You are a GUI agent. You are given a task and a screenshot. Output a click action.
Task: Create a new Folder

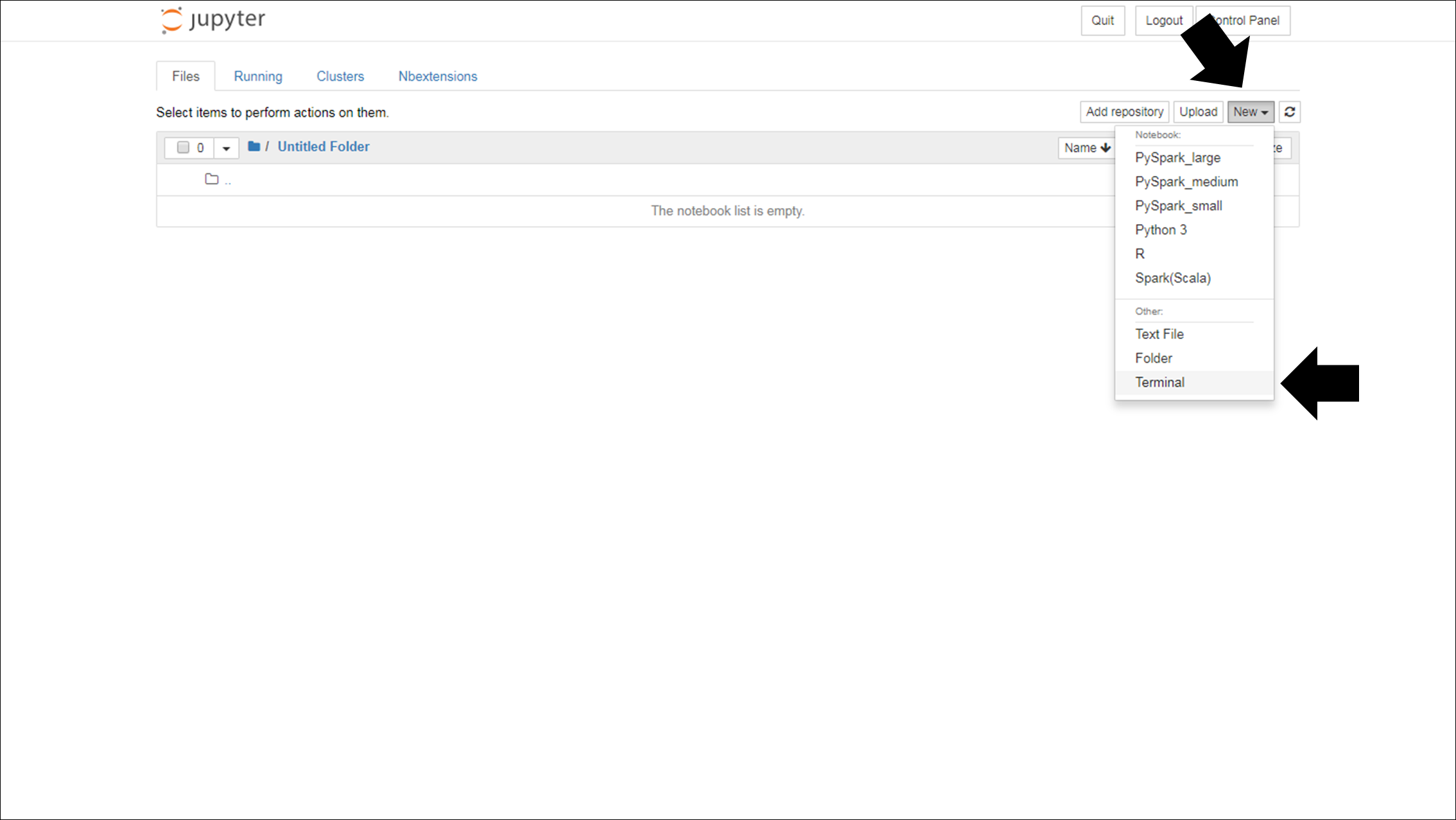(1194, 359)
